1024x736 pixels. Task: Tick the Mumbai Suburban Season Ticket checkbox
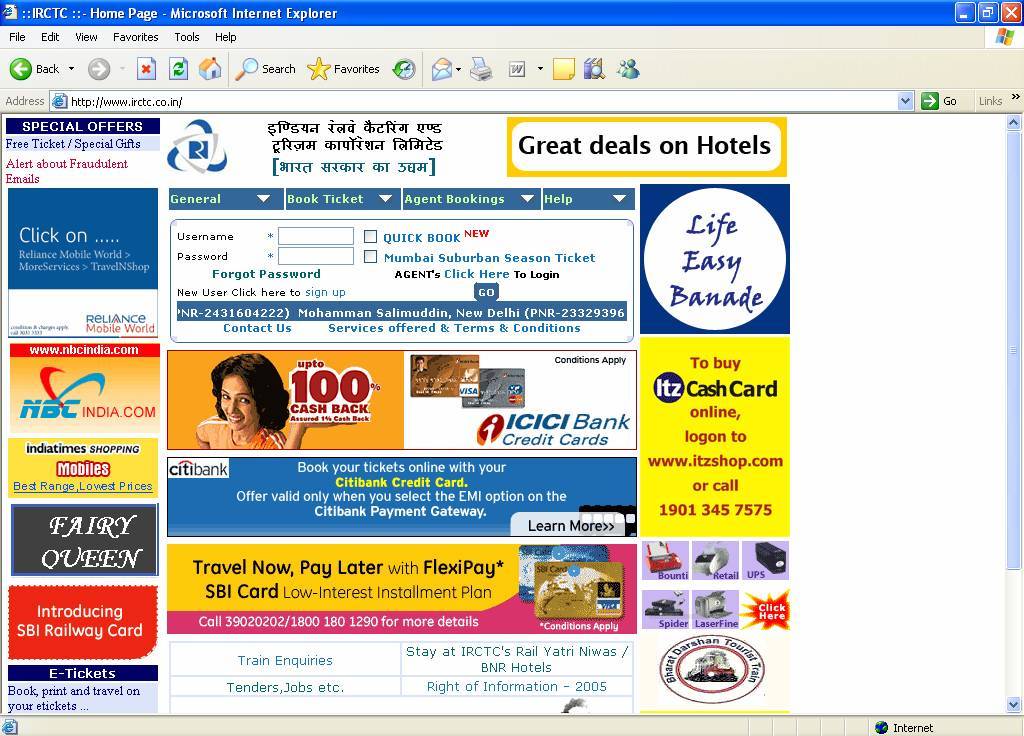pos(370,257)
